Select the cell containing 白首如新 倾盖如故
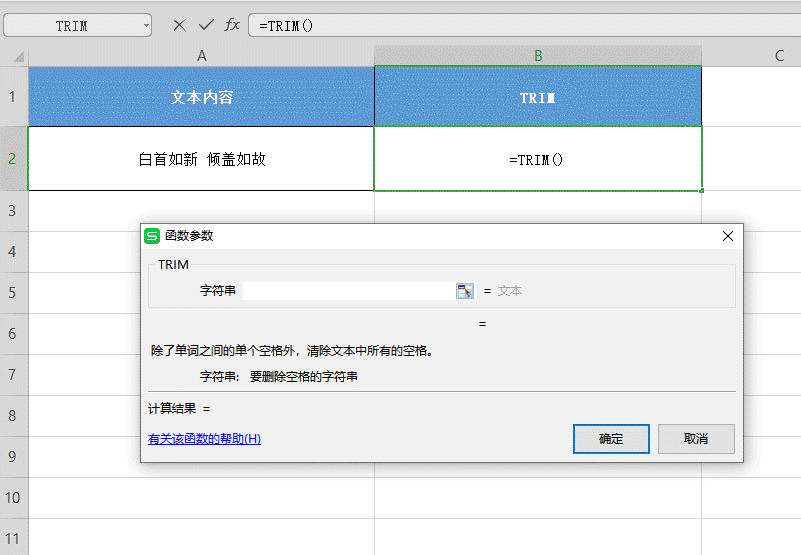 click(x=201, y=159)
